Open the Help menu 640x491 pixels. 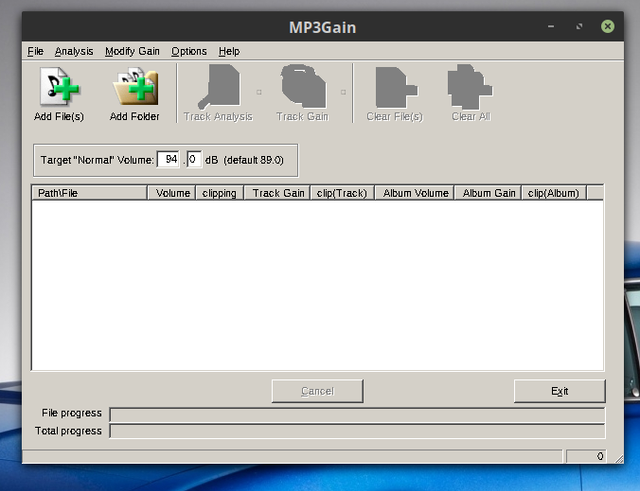229,51
